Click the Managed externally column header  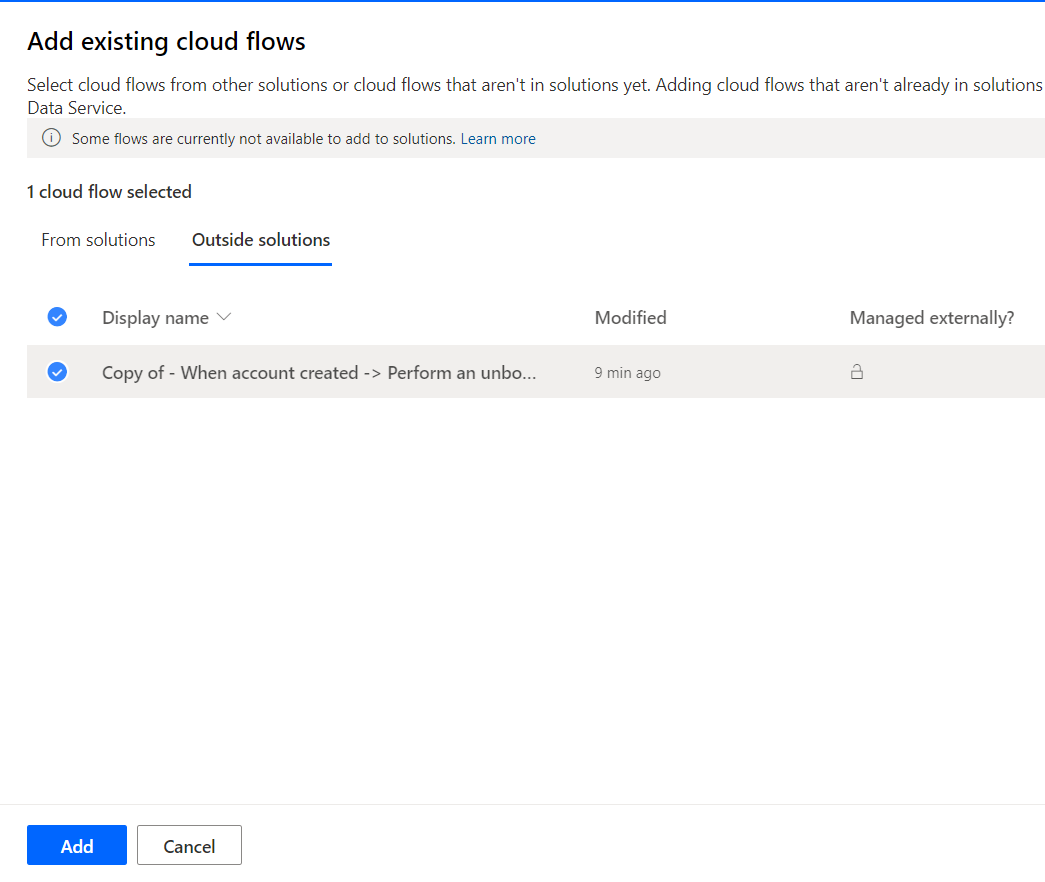tap(931, 317)
